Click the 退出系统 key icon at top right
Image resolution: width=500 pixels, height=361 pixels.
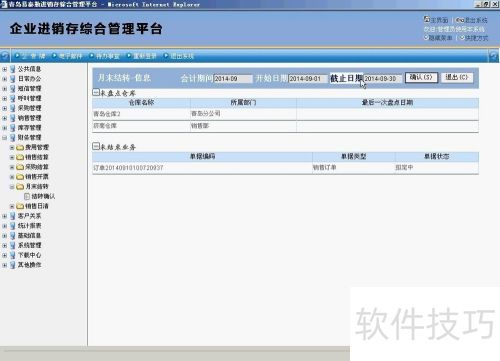point(460,20)
